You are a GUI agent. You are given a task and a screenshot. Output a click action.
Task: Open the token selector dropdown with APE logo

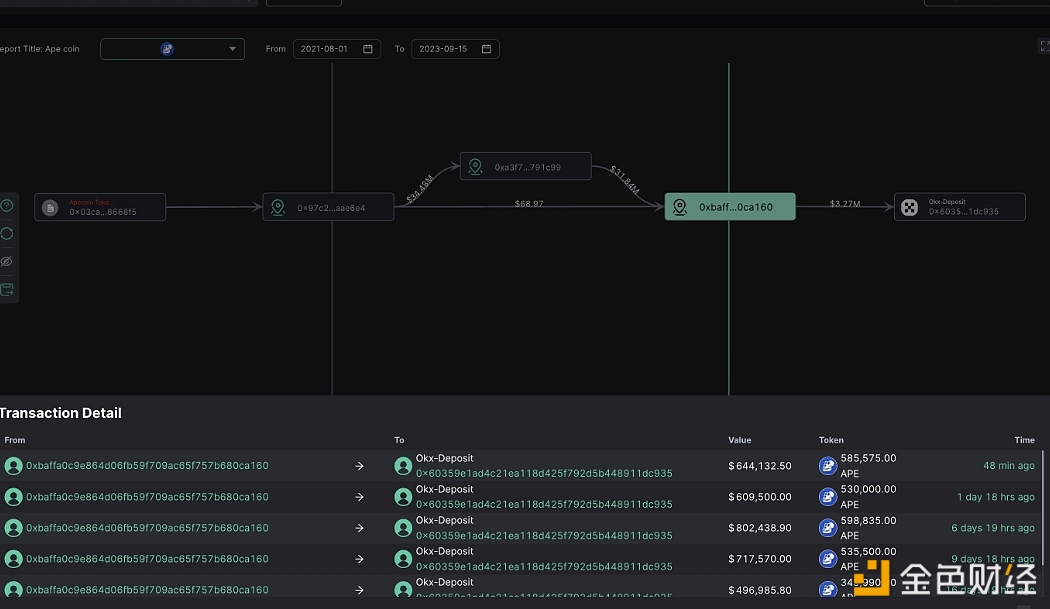pos(172,49)
